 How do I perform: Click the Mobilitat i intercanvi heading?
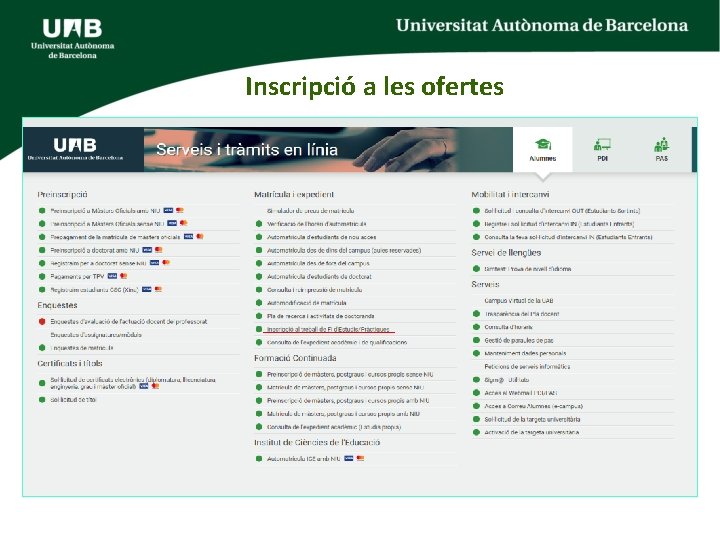510,194
